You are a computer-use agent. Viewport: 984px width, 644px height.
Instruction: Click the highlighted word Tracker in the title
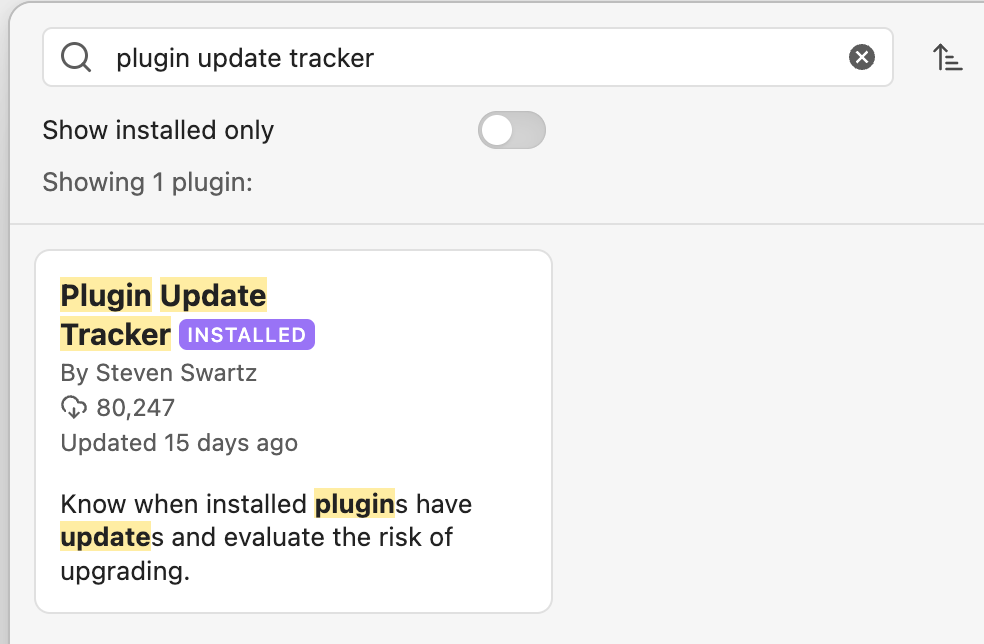coord(115,334)
